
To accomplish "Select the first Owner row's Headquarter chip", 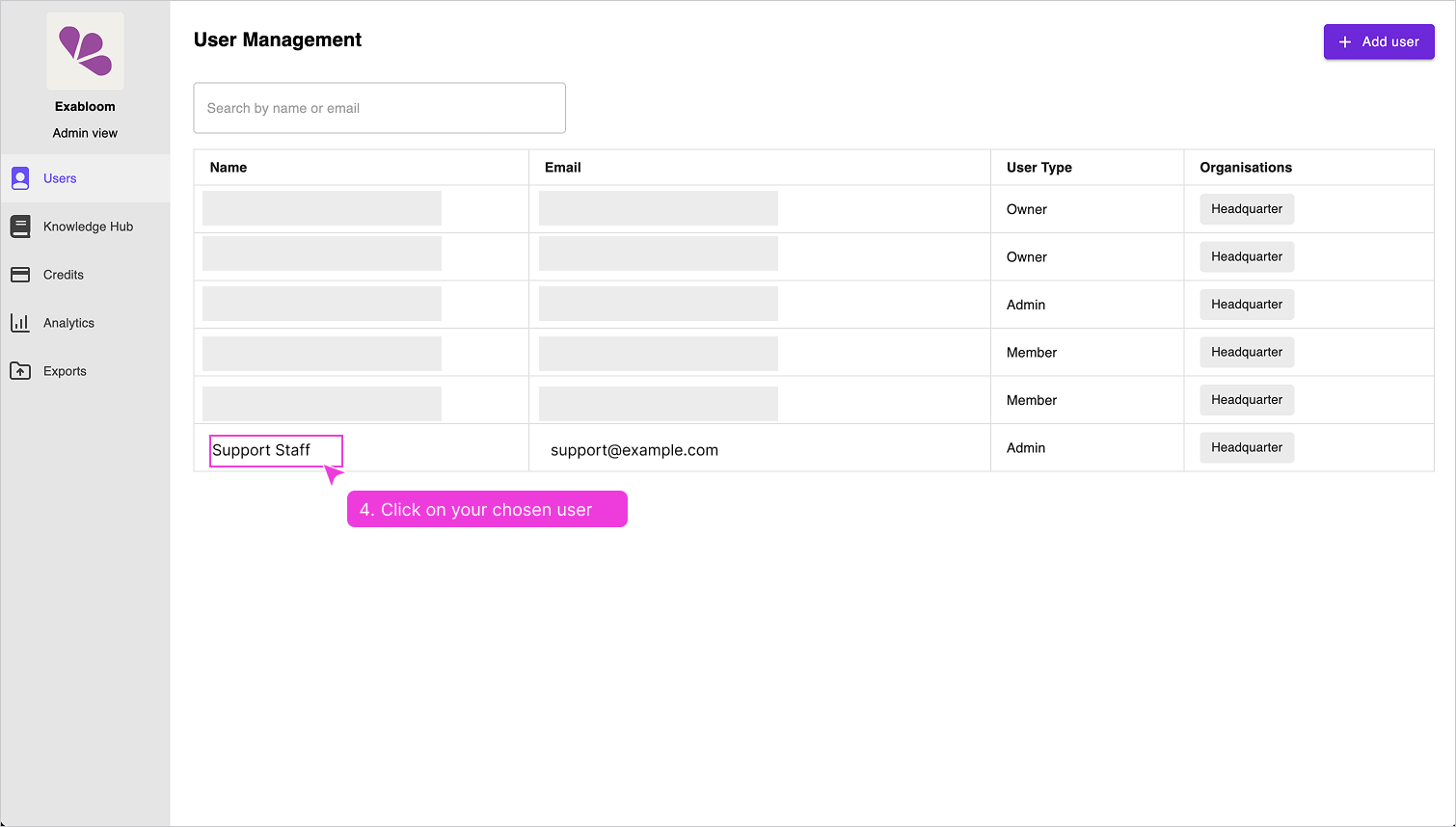I will (x=1246, y=208).
